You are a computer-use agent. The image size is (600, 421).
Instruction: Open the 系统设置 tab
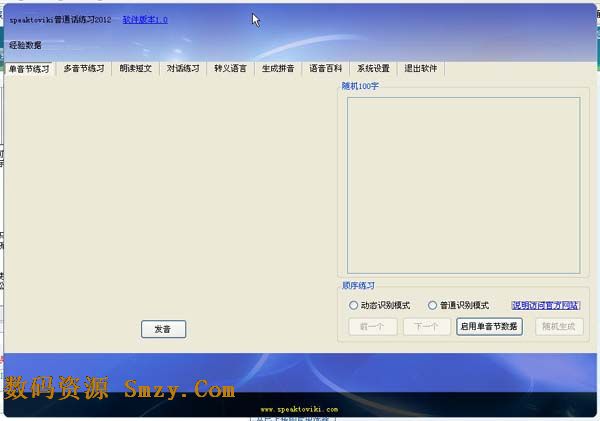tap(373, 69)
